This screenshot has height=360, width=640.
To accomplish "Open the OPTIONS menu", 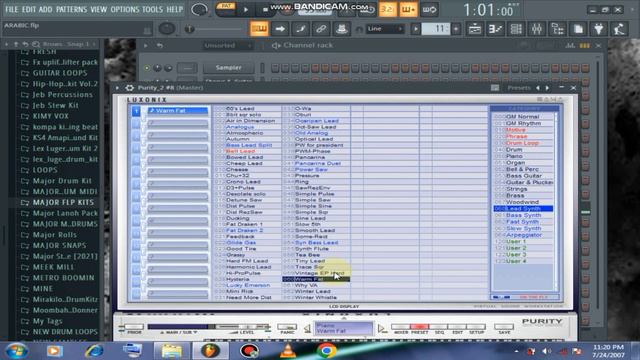I will (x=125, y=9).
